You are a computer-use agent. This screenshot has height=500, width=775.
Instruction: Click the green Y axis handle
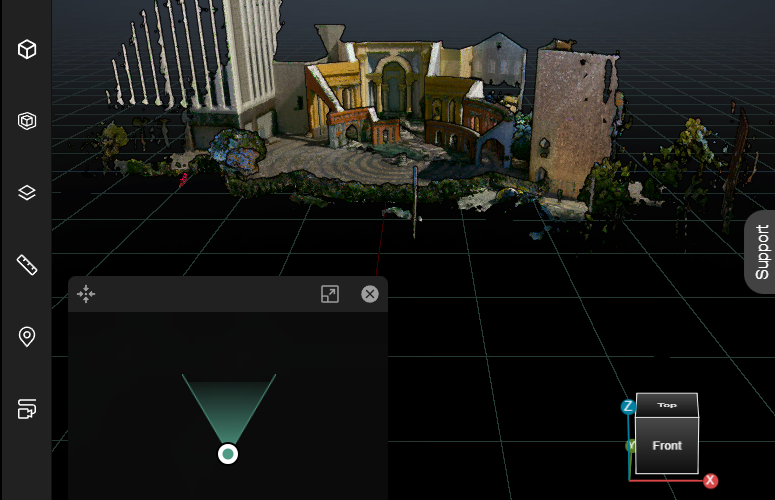[631, 446]
